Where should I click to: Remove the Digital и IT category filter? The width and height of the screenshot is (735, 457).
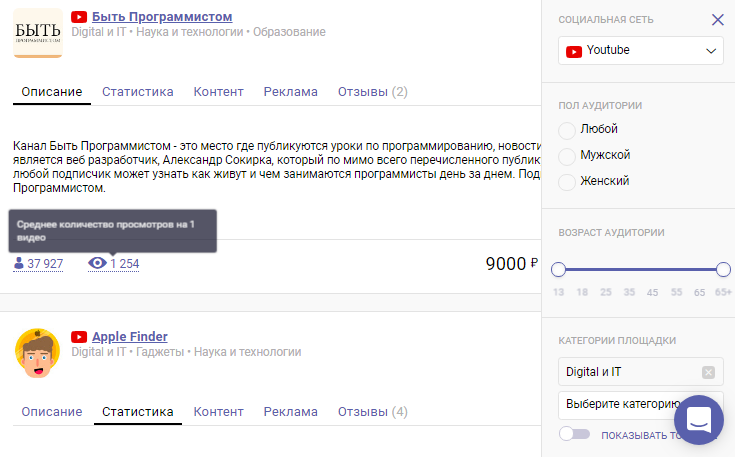tap(708, 372)
